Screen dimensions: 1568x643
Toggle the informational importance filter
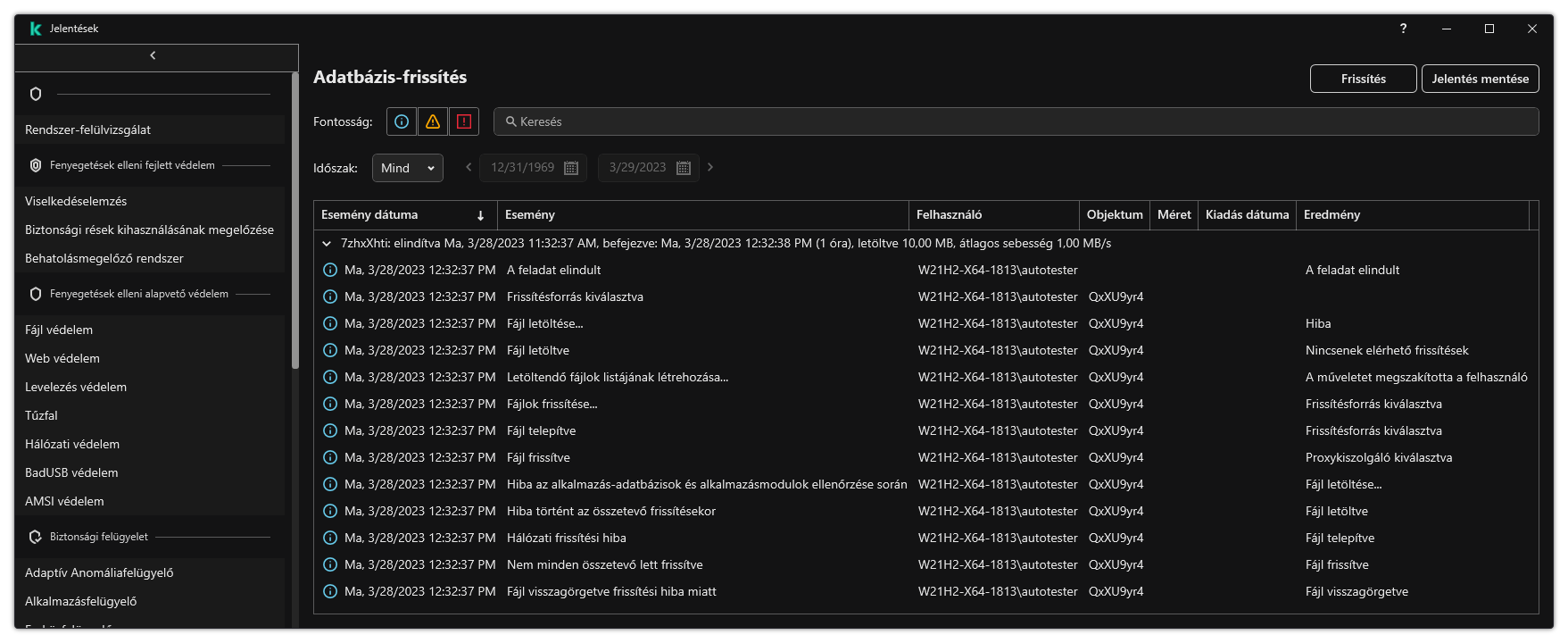402,121
